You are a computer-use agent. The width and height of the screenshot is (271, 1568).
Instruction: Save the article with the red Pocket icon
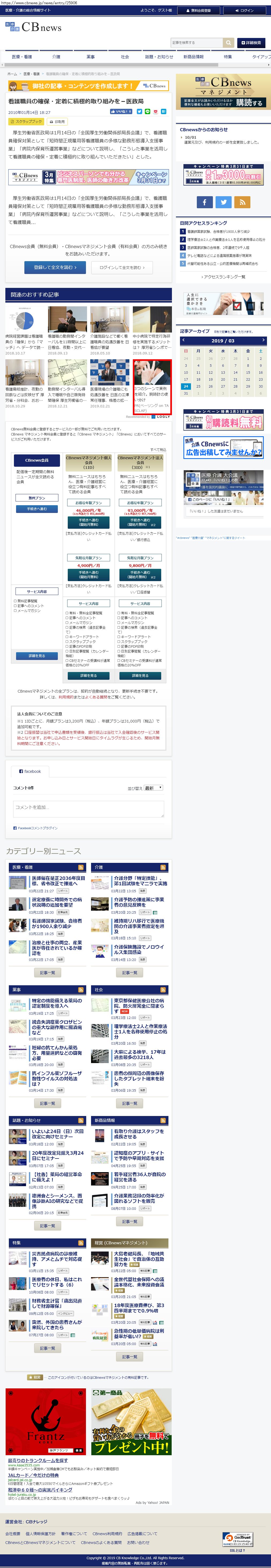(x=155, y=112)
